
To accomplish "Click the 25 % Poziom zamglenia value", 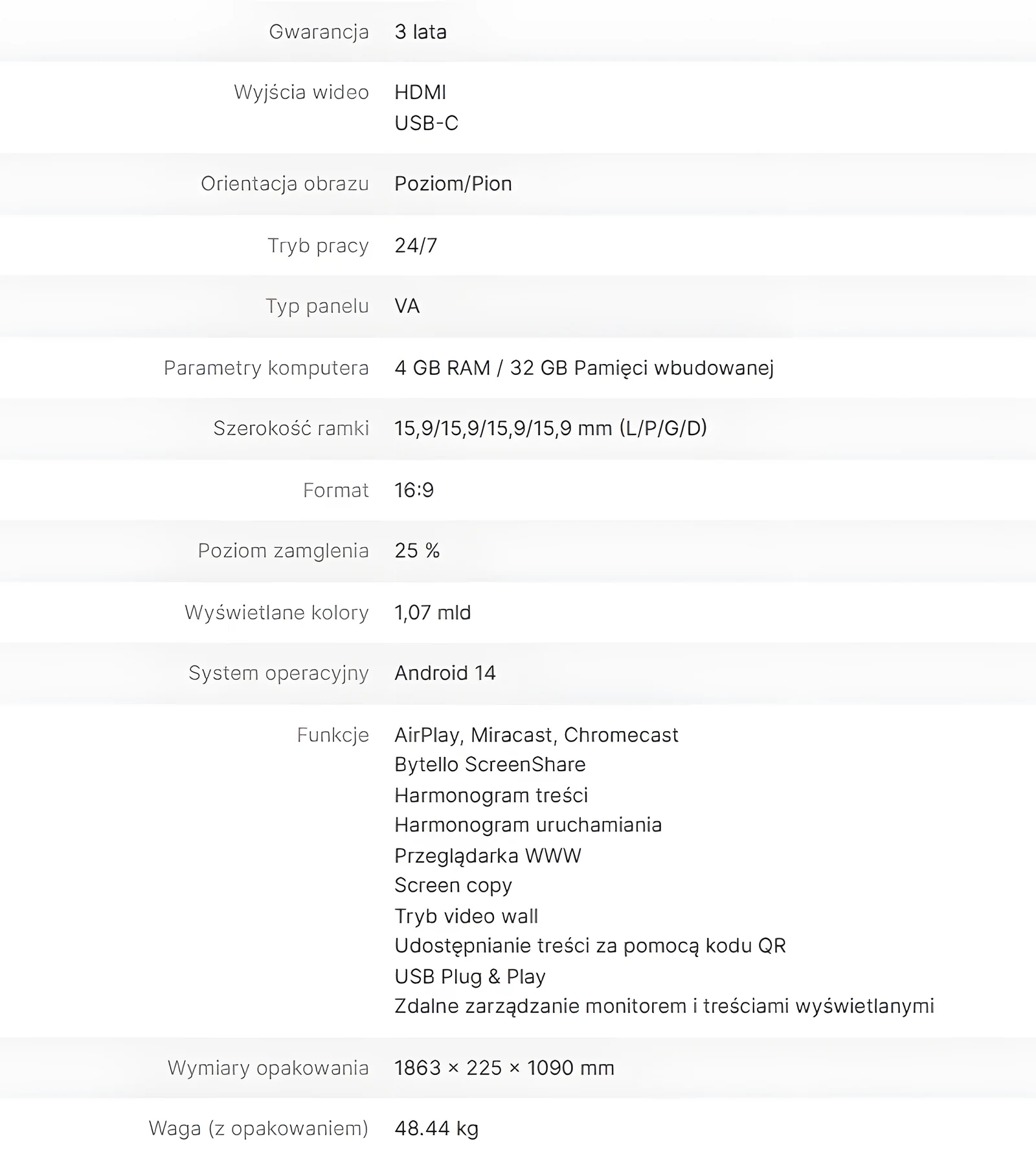I will 417,550.
